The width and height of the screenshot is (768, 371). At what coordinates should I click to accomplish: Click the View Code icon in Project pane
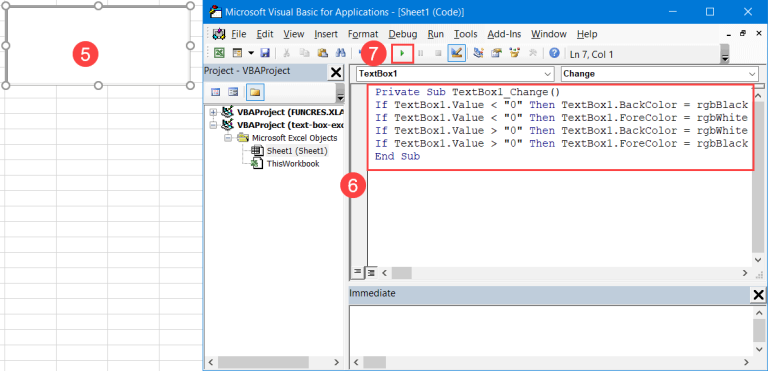click(216, 92)
